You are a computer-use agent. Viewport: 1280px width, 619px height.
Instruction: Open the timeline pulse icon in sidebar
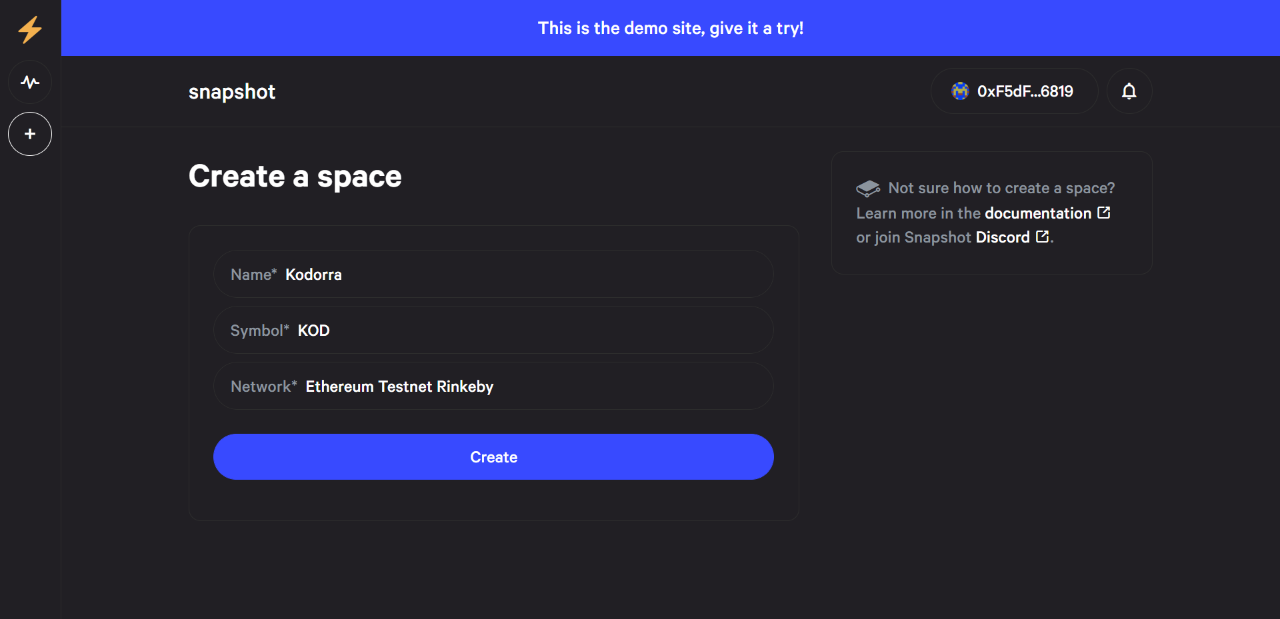(x=30, y=82)
